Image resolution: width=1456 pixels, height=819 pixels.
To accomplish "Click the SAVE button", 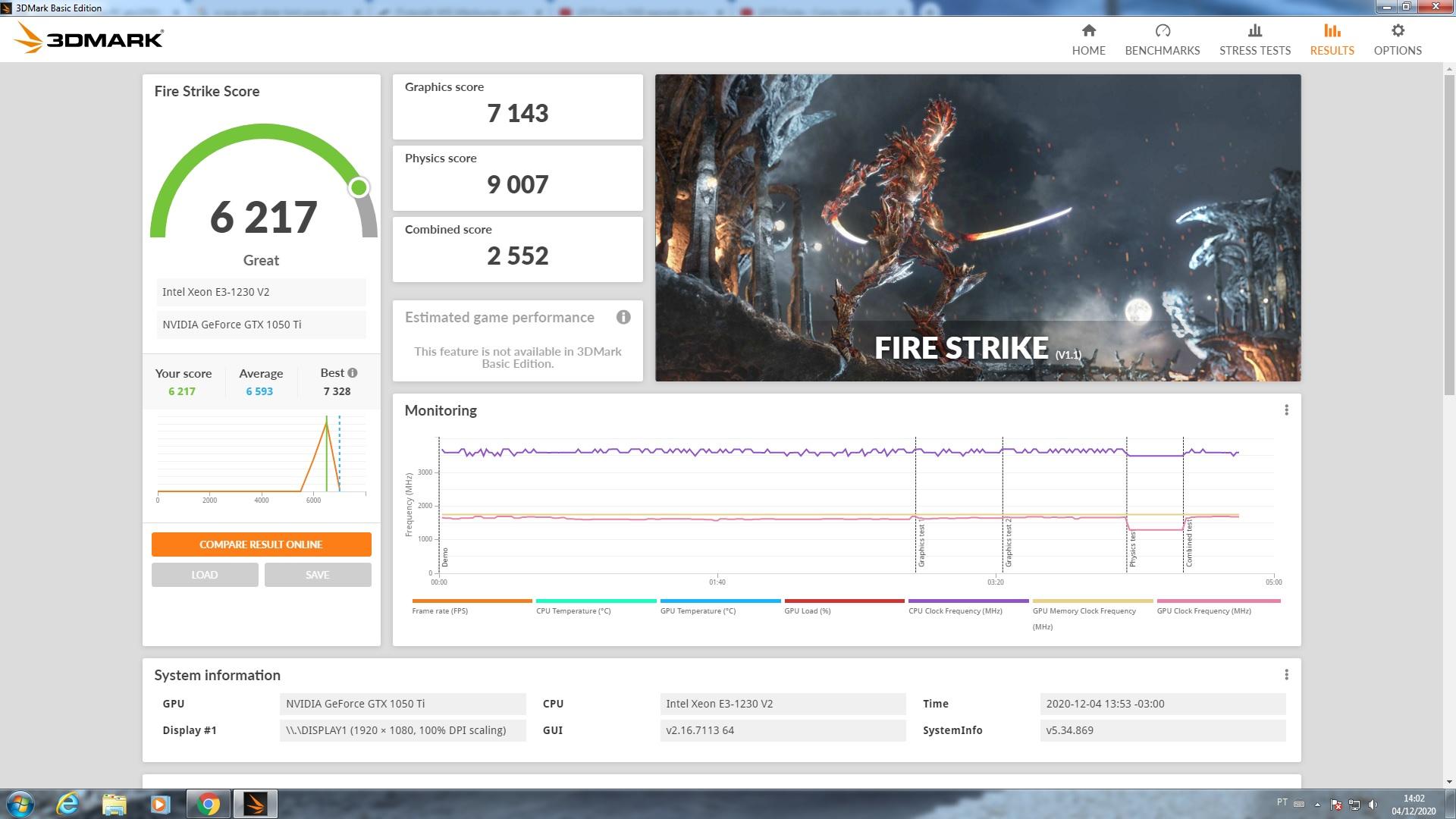I will [318, 575].
